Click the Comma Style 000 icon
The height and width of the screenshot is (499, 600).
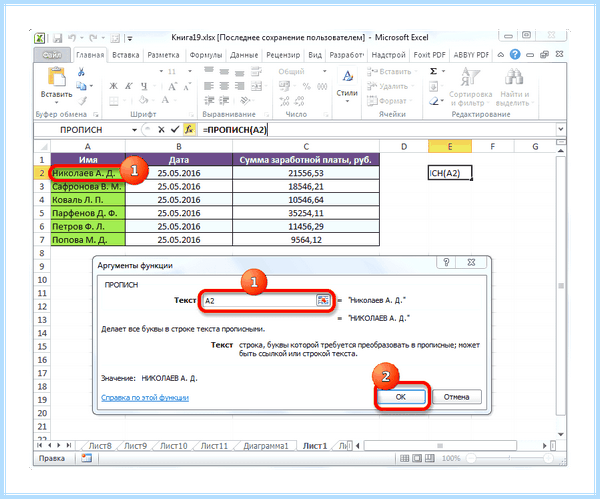click(x=322, y=86)
